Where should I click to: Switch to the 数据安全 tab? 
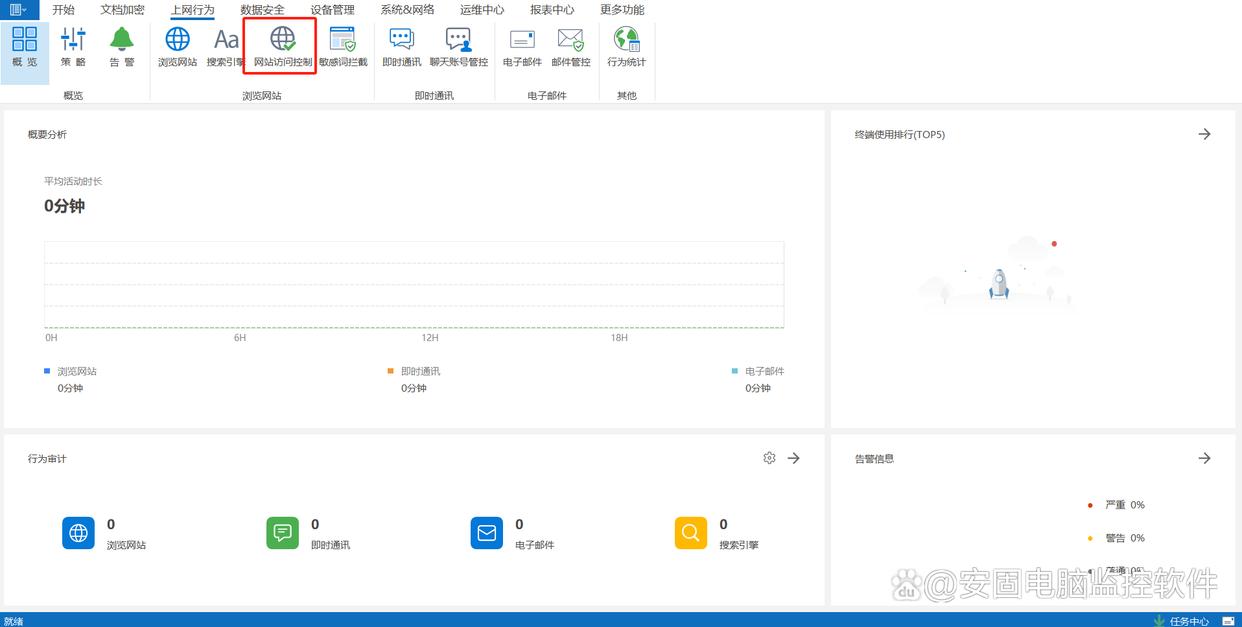[x=262, y=10]
